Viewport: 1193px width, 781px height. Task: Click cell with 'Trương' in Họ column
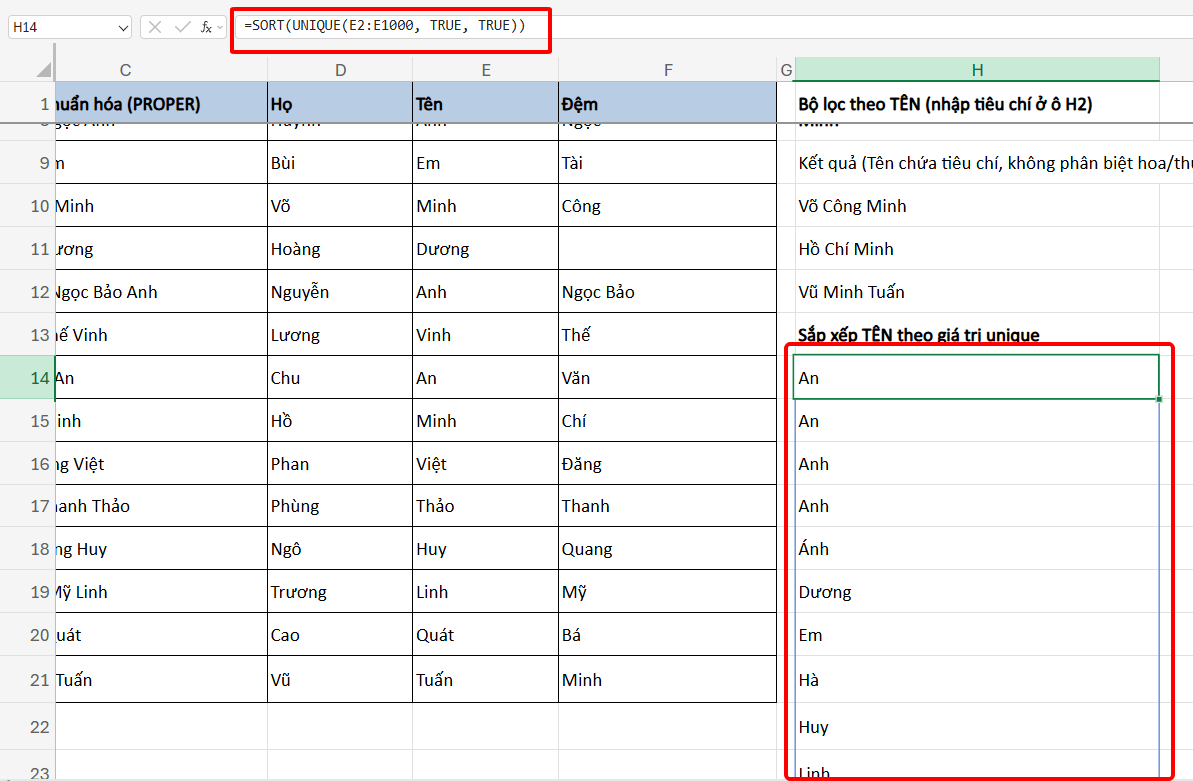tap(341, 592)
